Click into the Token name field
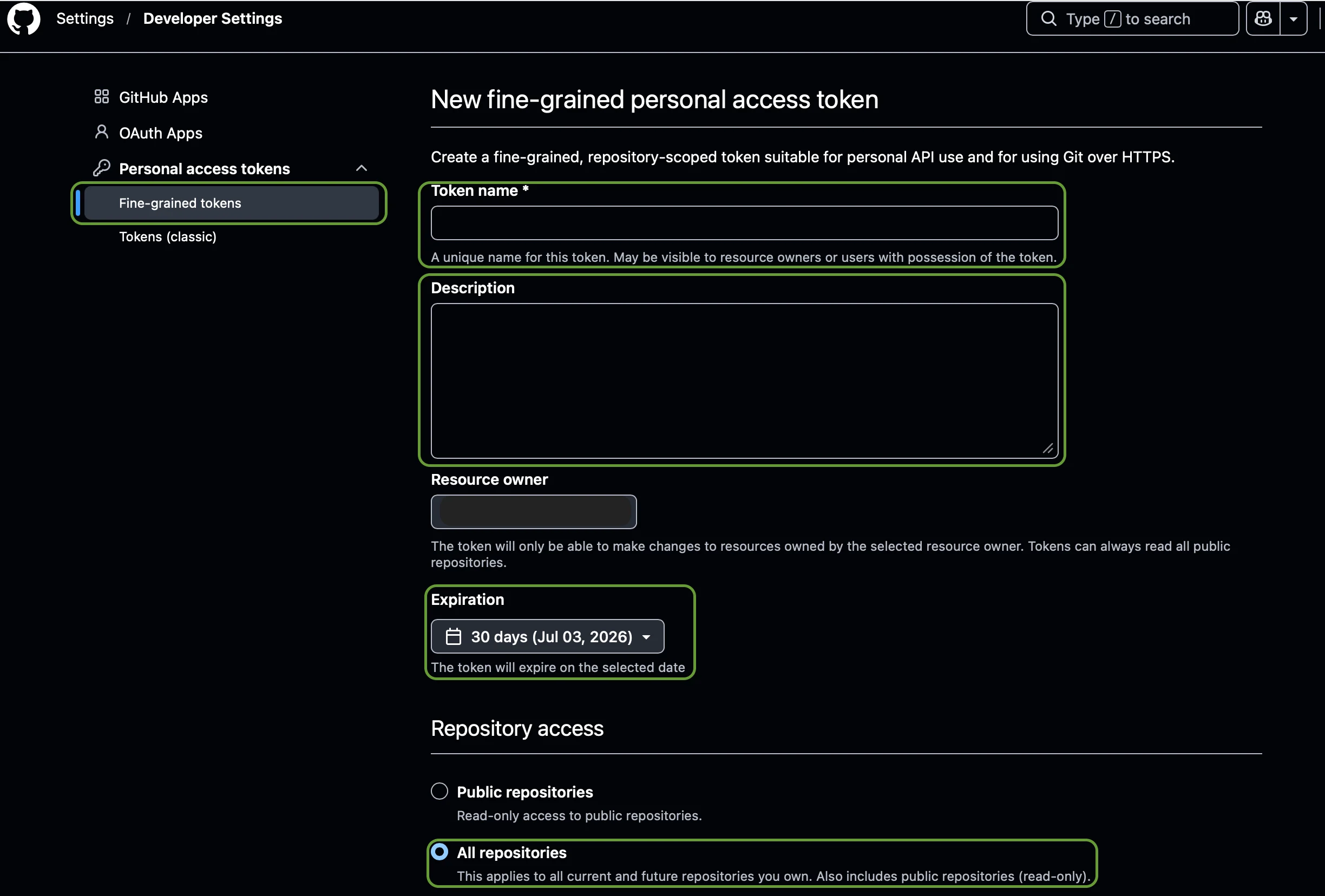Viewport: 1325px width, 896px height. [745, 223]
